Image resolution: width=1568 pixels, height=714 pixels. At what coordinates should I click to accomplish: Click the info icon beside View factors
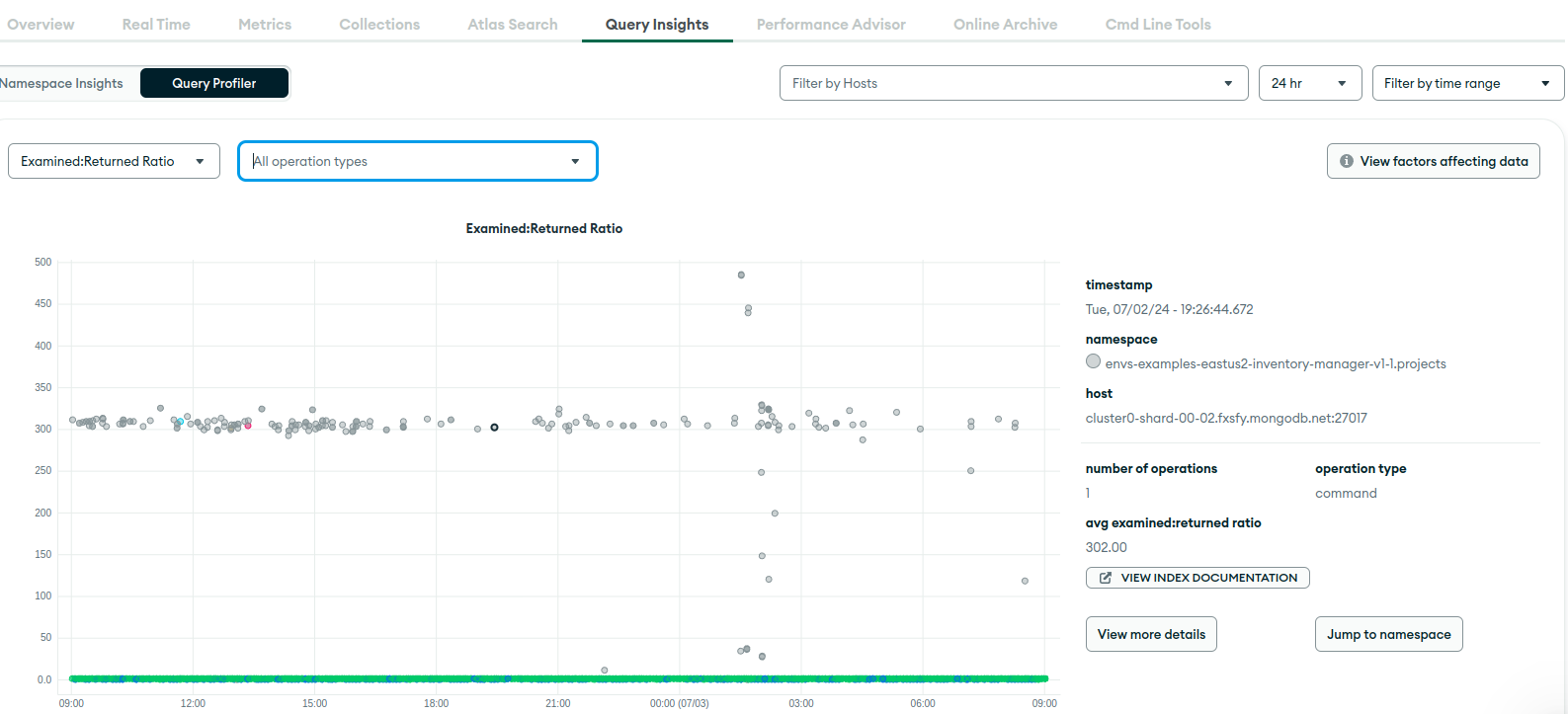(x=1346, y=161)
